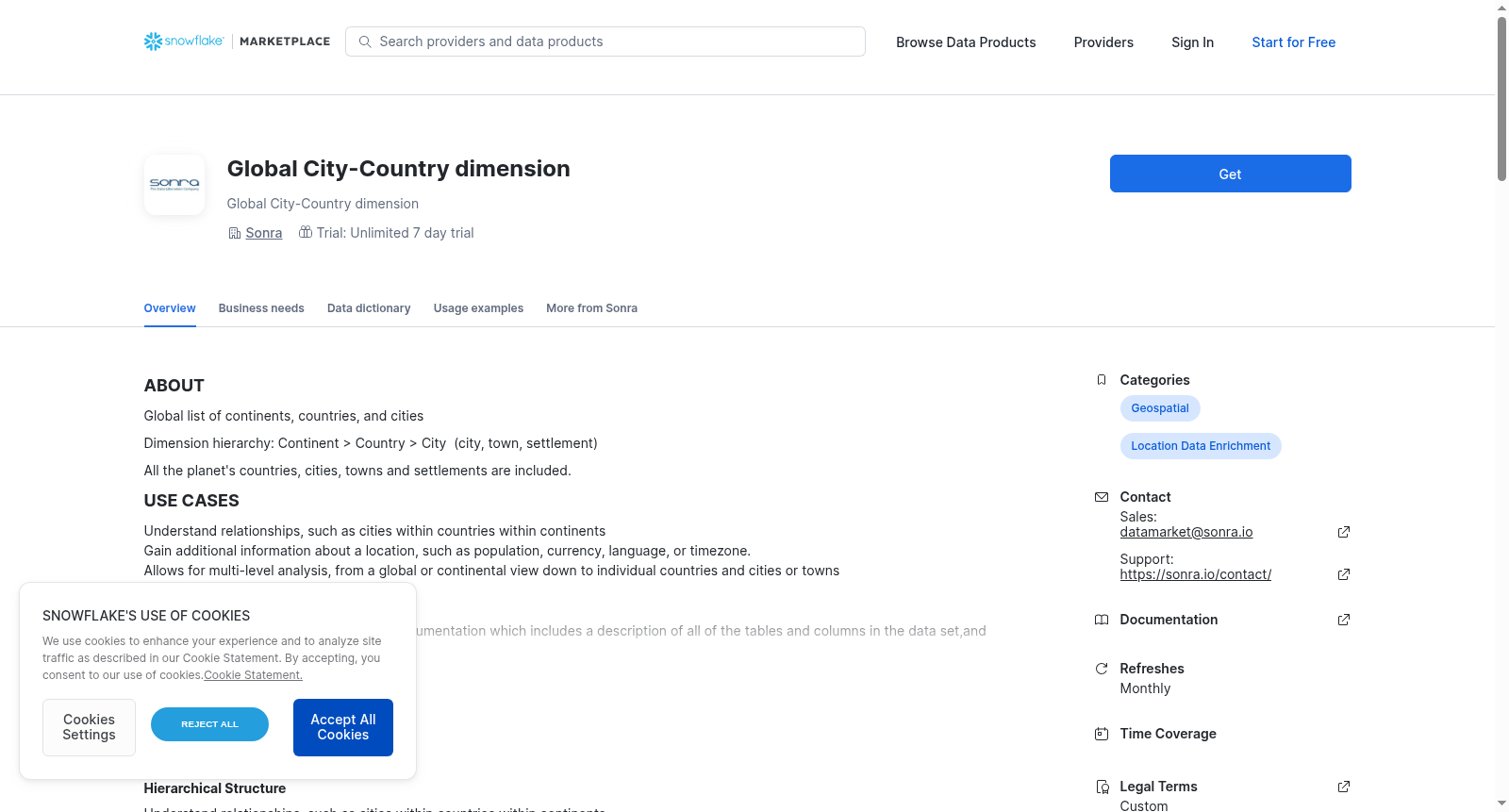Click the Snowflake logo icon

pyautogui.click(x=153, y=41)
